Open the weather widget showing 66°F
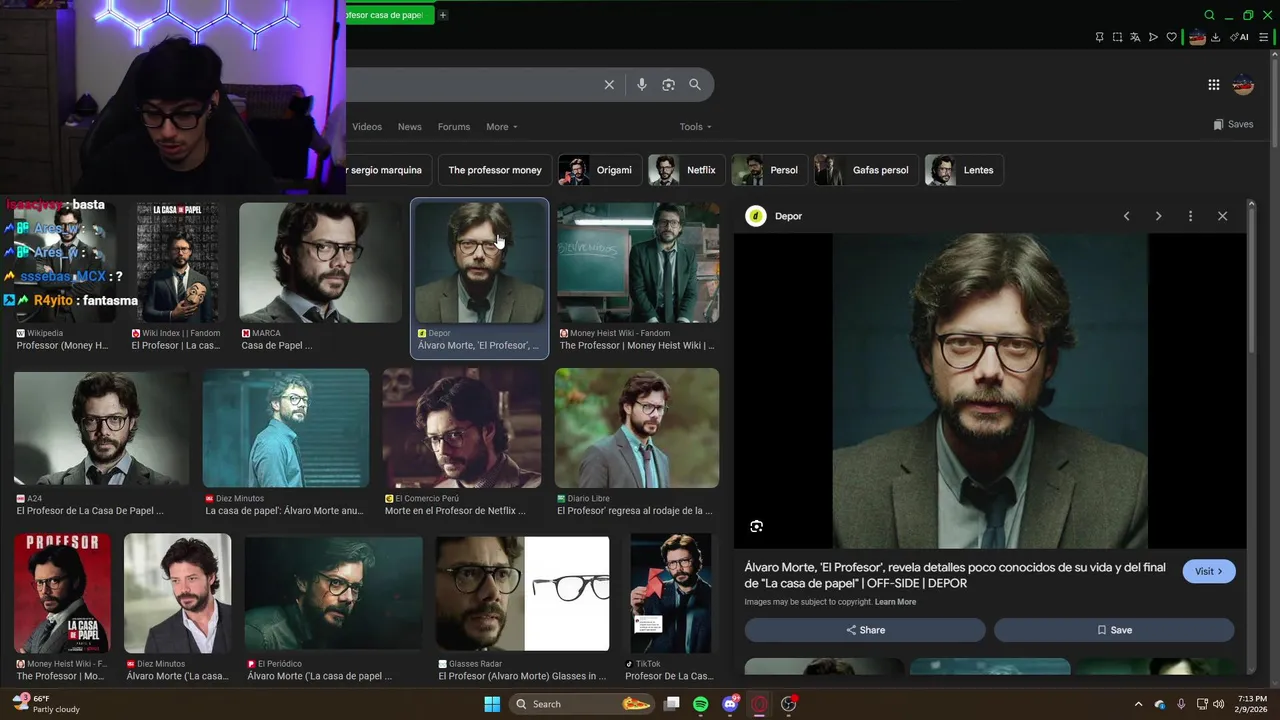1280x720 pixels. click(45, 704)
